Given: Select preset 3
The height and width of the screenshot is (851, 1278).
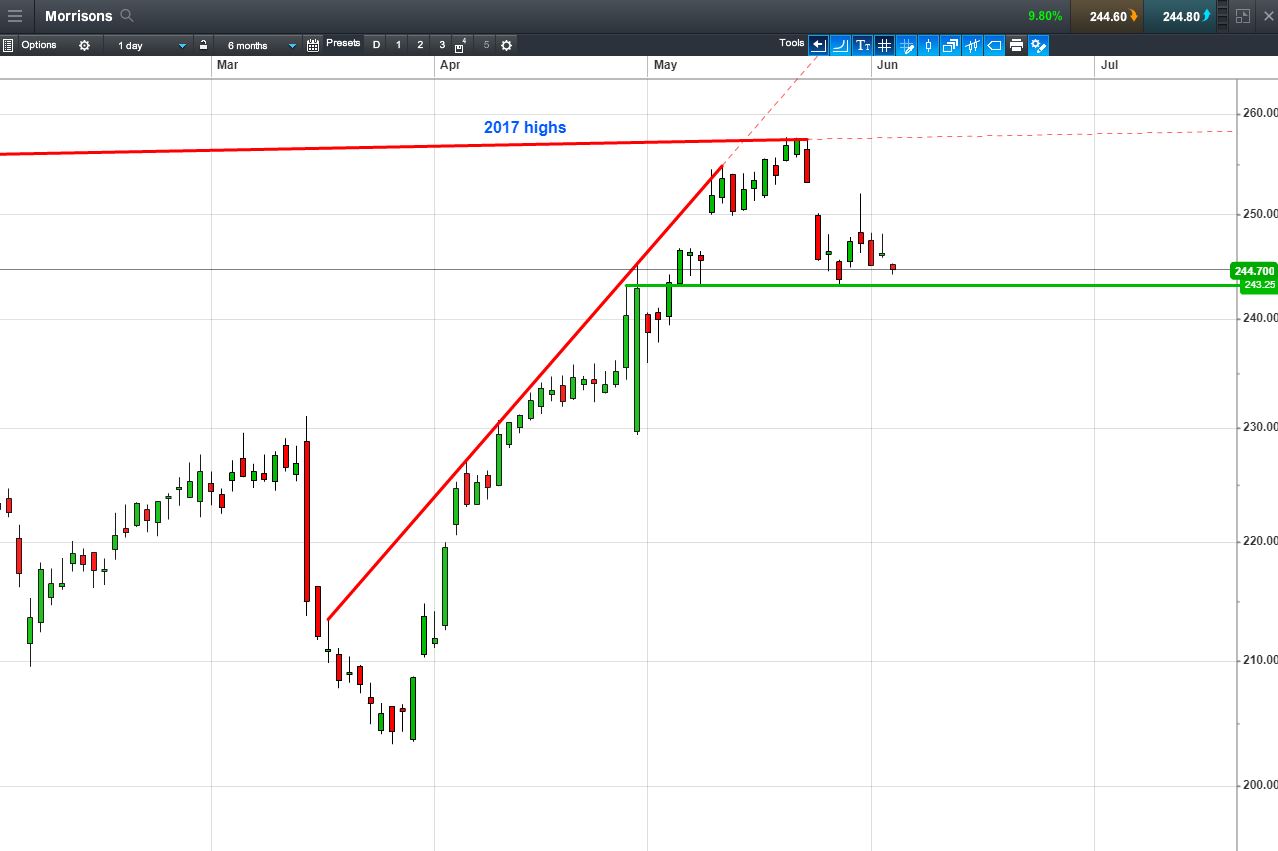Looking at the screenshot, I should click(x=442, y=45).
